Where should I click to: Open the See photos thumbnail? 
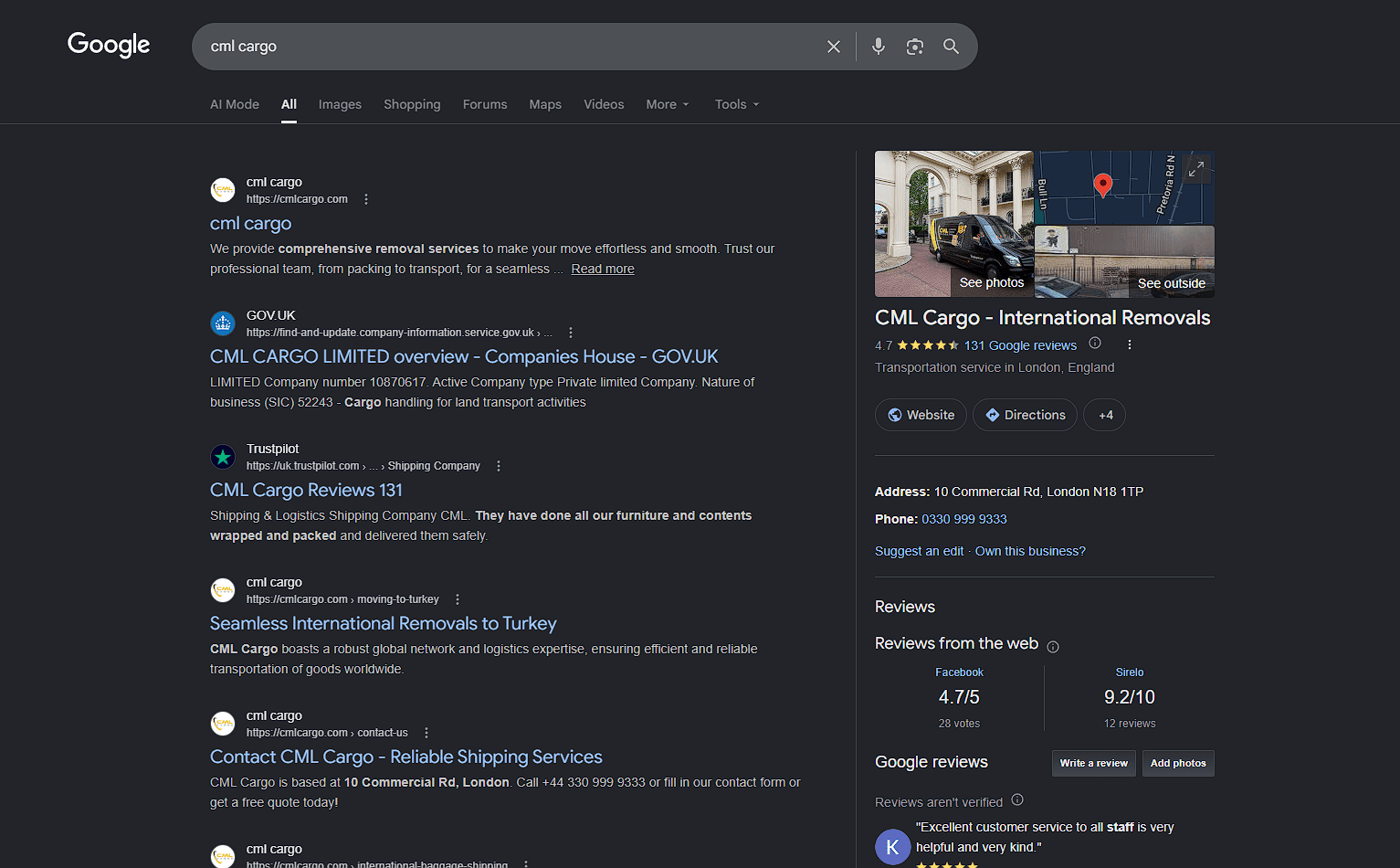(954, 224)
